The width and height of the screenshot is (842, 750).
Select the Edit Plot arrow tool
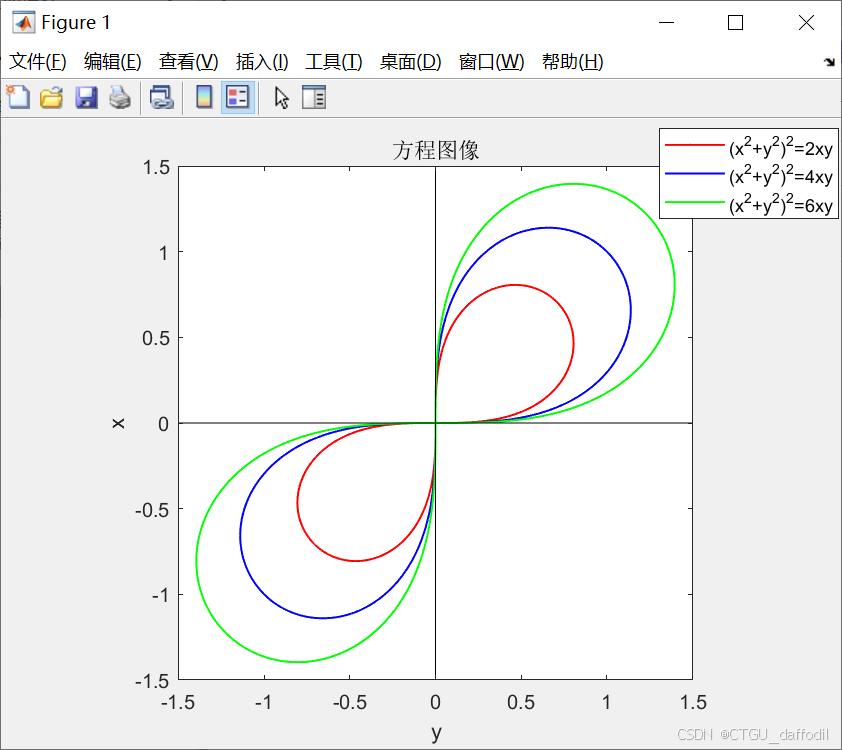[x=281, y=97]
